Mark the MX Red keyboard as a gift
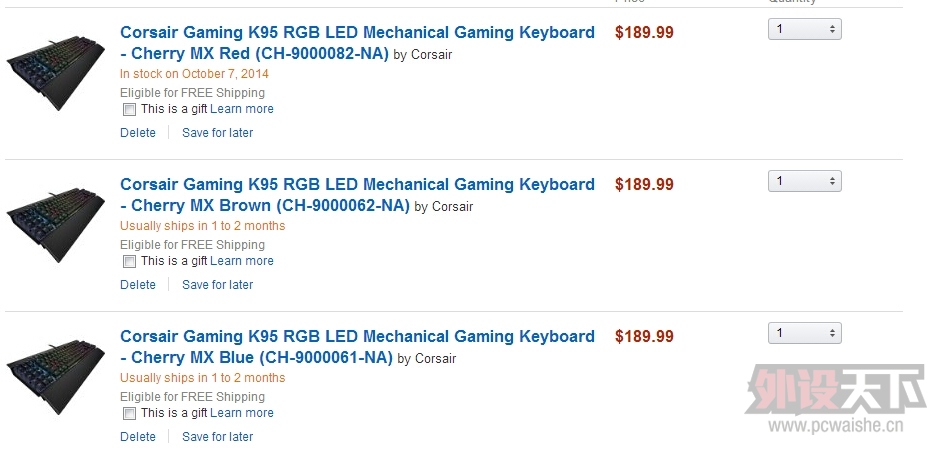This screenshot has width=945, height=459. point(129,110)
